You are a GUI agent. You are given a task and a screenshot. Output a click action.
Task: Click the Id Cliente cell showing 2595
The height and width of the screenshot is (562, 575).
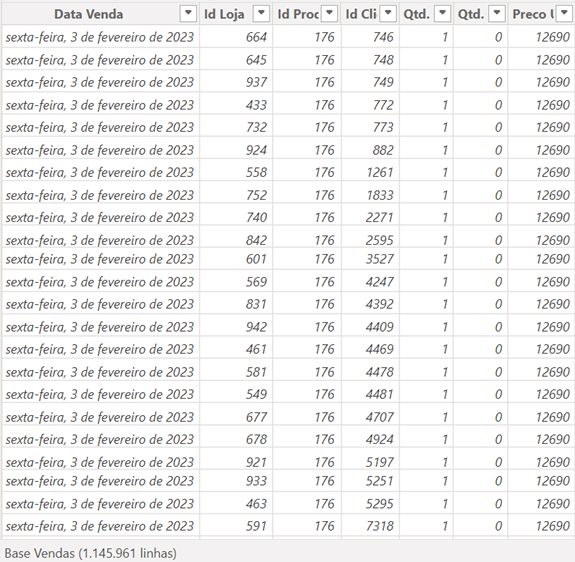(370, 240)
